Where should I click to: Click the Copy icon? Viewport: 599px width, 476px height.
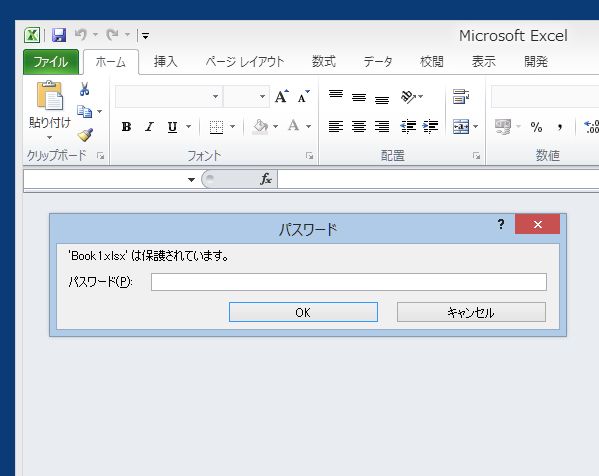(84, 112)
